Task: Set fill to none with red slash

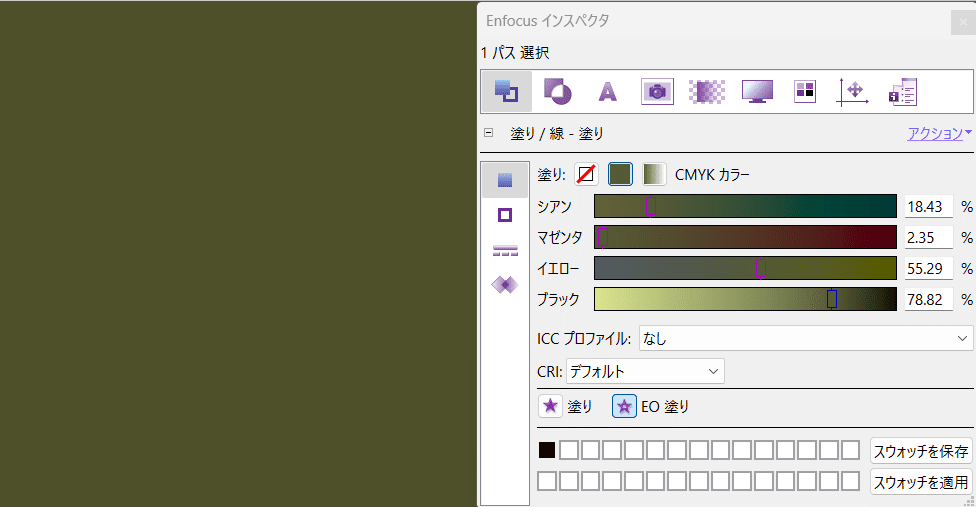Action: 586,174
